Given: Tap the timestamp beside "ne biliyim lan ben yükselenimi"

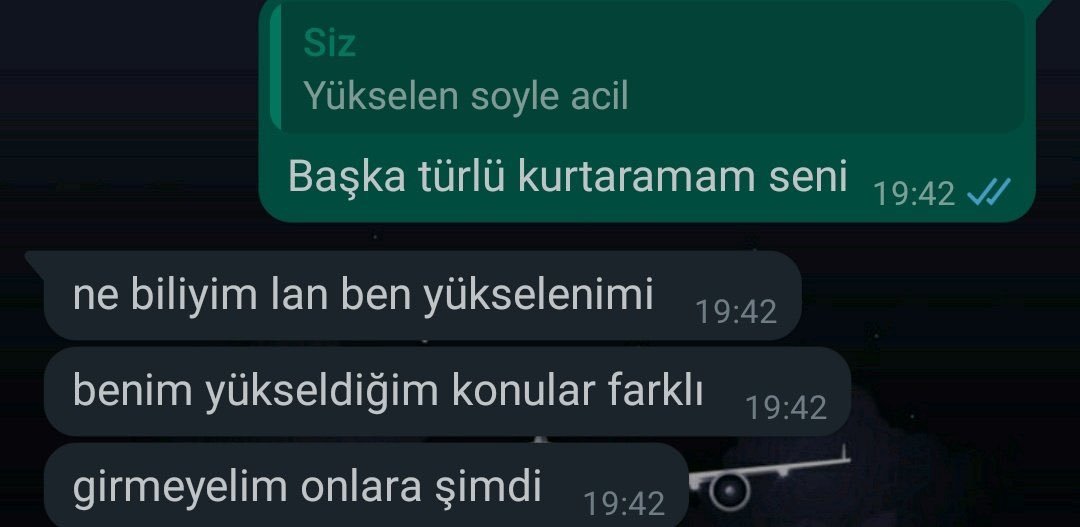Looking at the screenshot, I should pyautogui.click(x=736, y=311).
